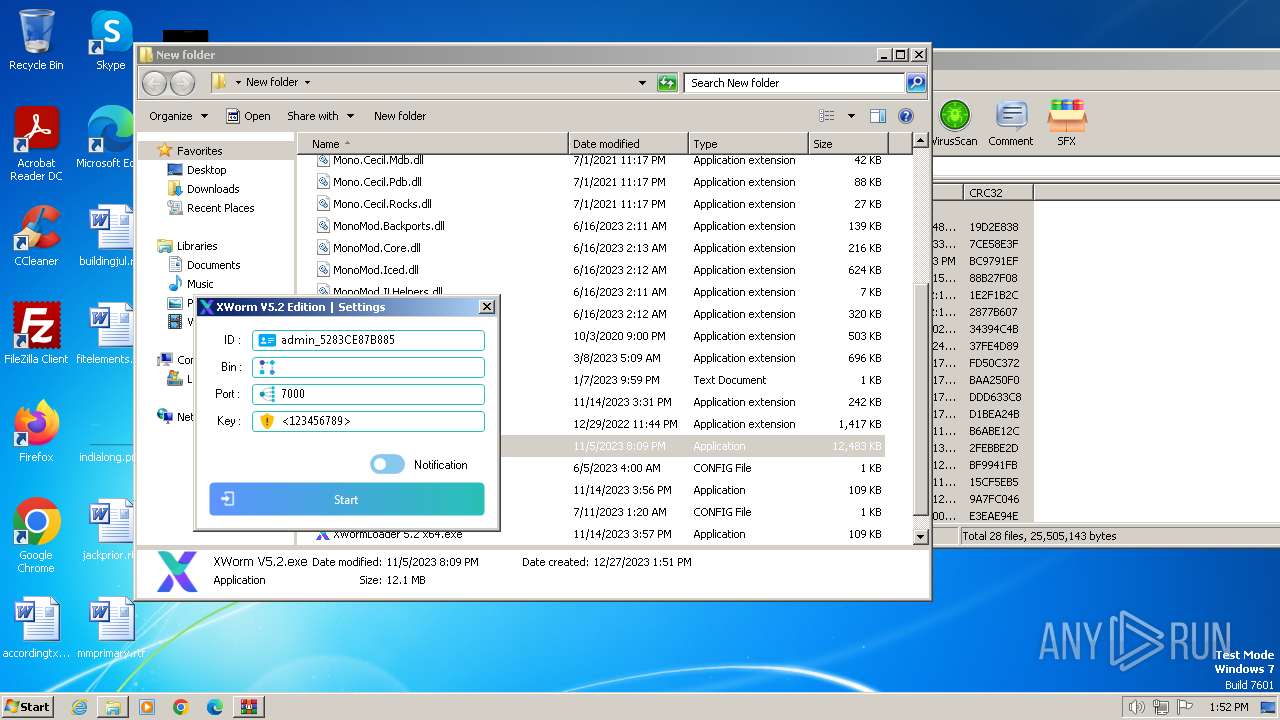Click the volume icon in system tray

pyautogui.click(x=1136, y=707)
